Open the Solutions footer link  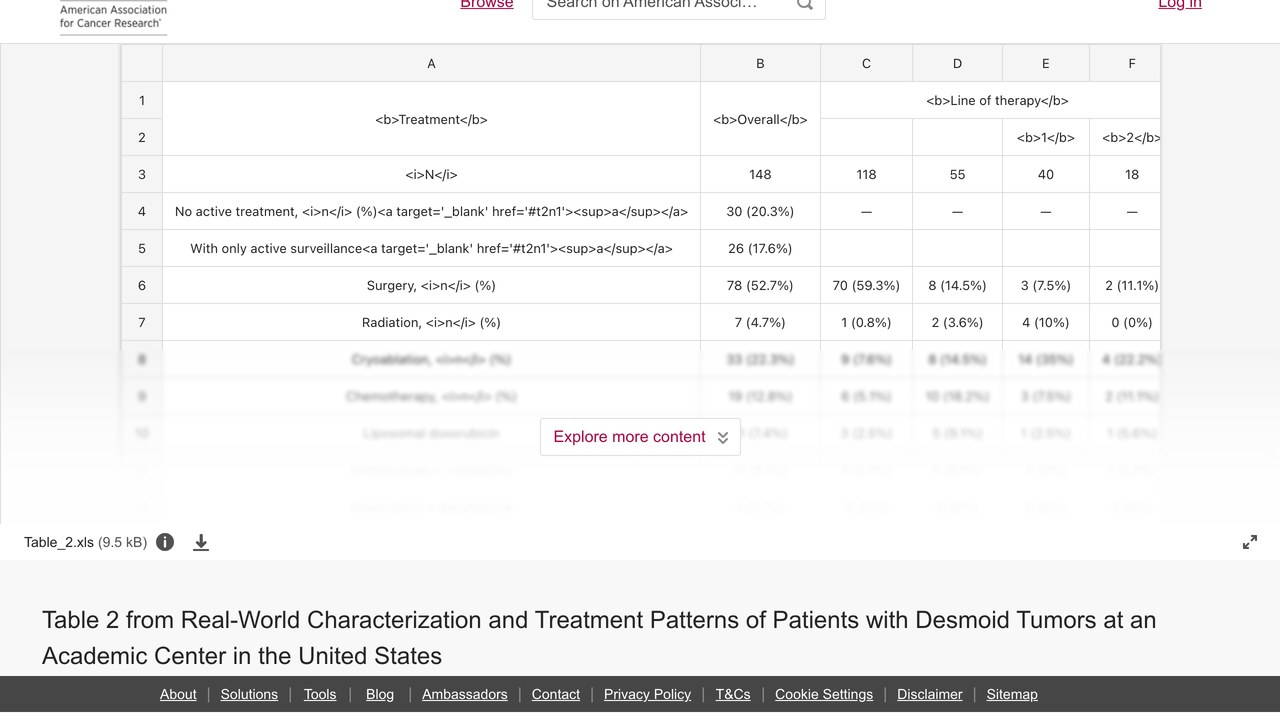coord(249,694)
